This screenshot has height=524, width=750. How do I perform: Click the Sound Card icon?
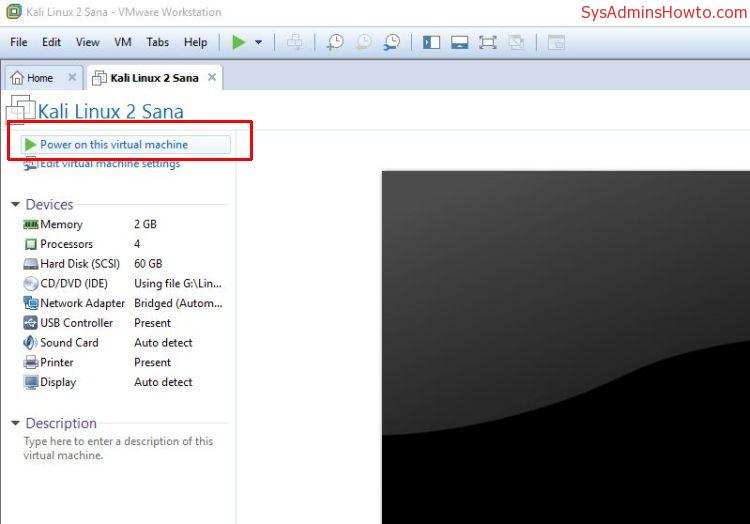30,342
